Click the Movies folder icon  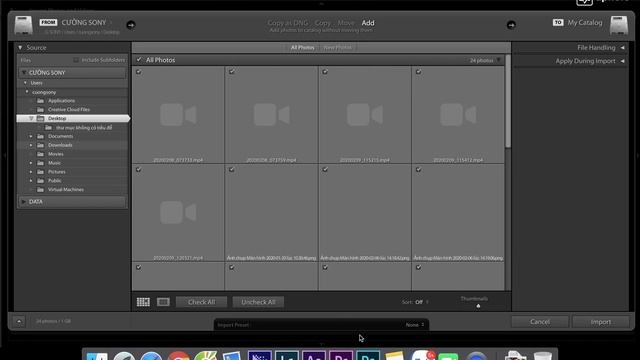pyautogui.click(x=40, y=154)
